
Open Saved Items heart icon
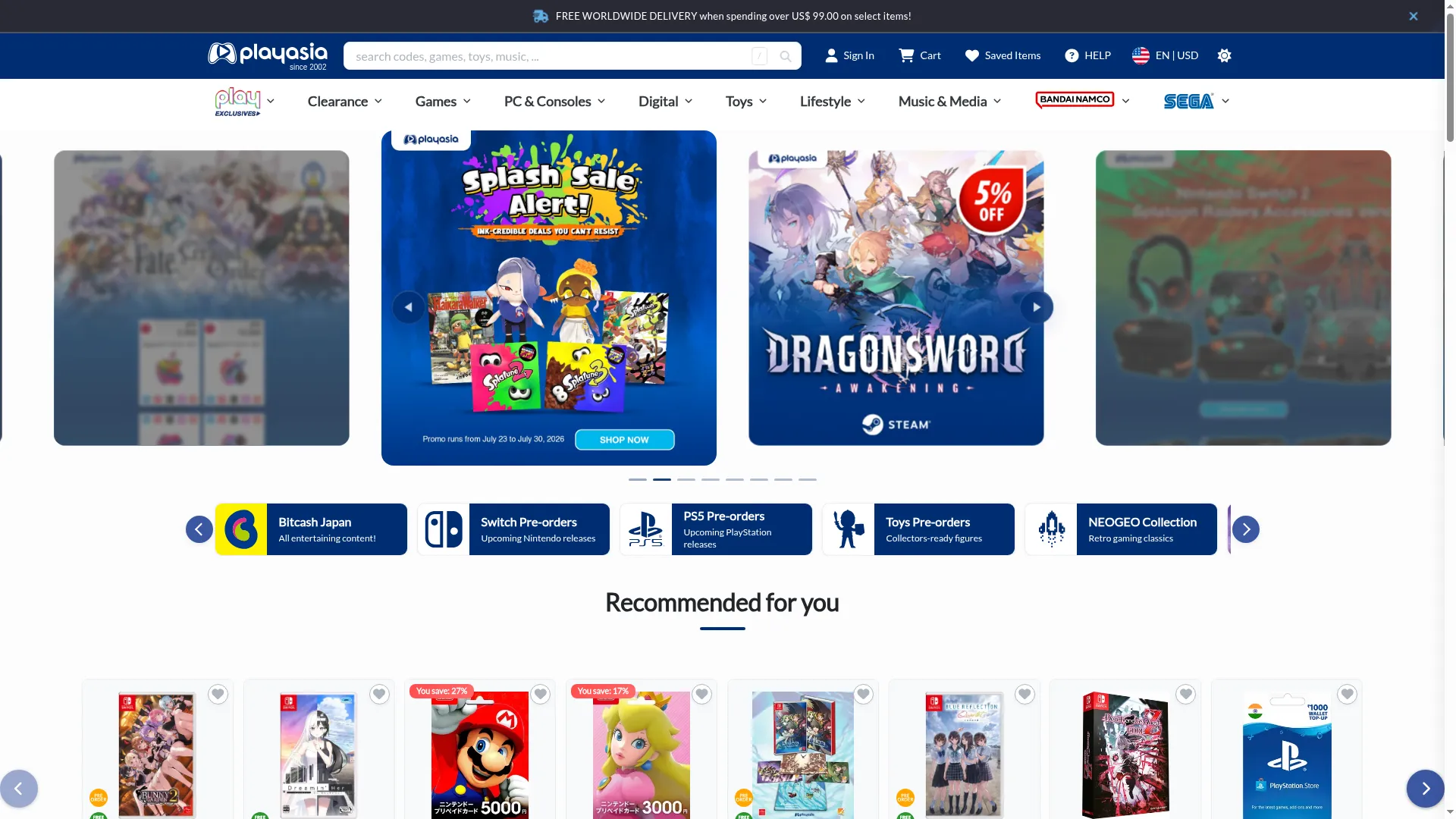point(972,55)
